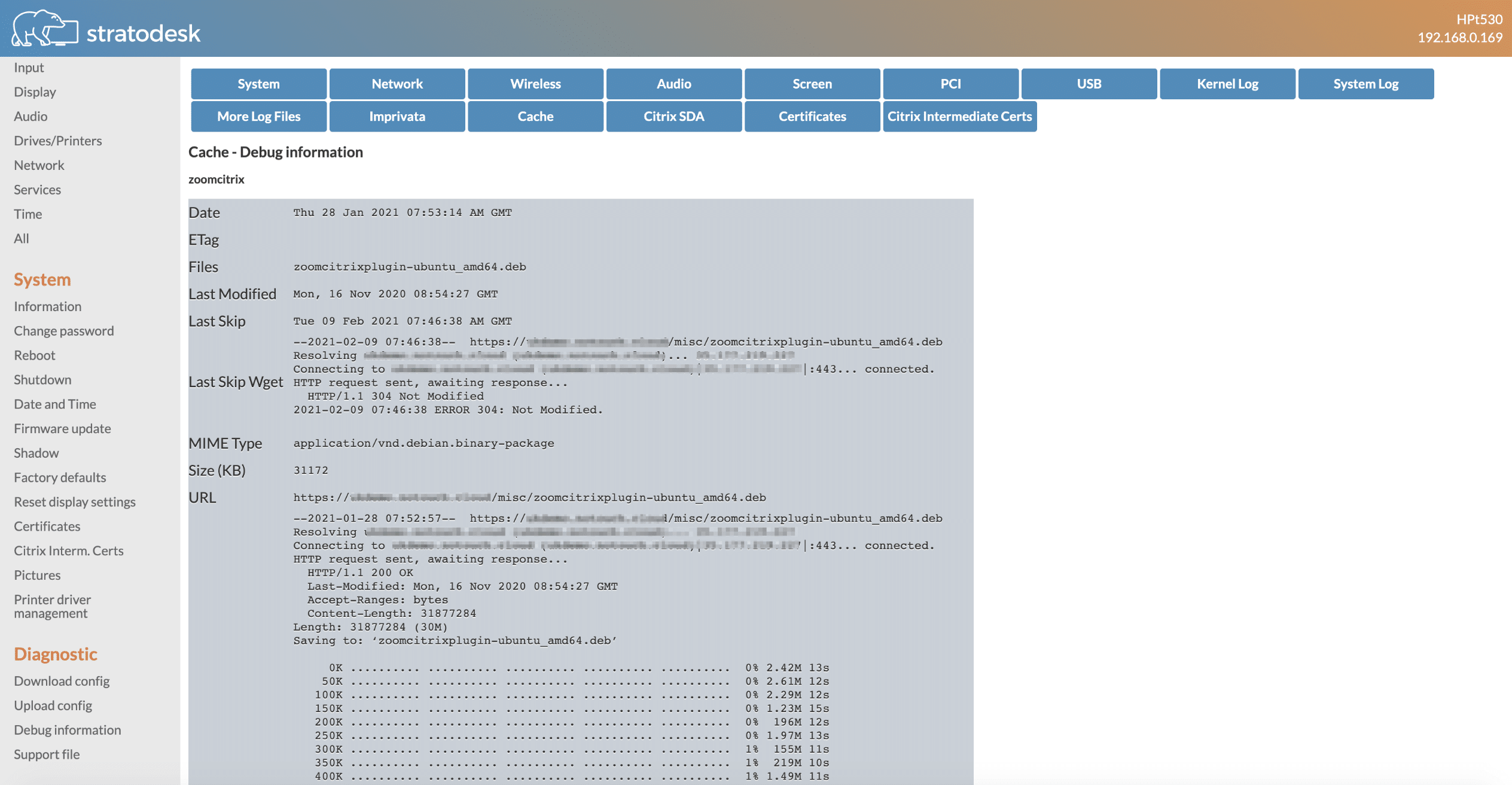This screenshot has width=1512, height=785.
Task: Open Printer driver management
Action: (x=53, y=607)
